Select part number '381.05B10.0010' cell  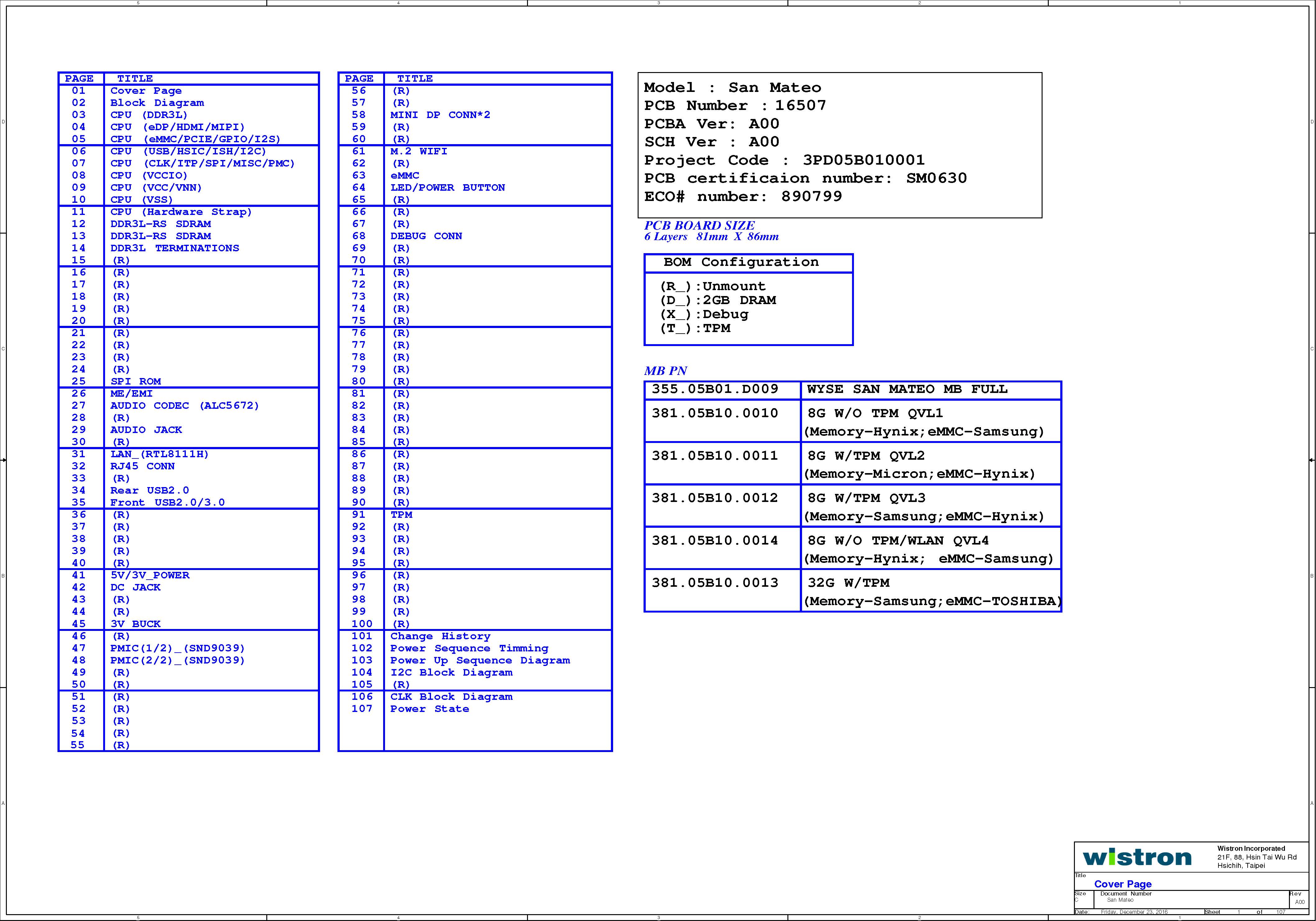722,421
